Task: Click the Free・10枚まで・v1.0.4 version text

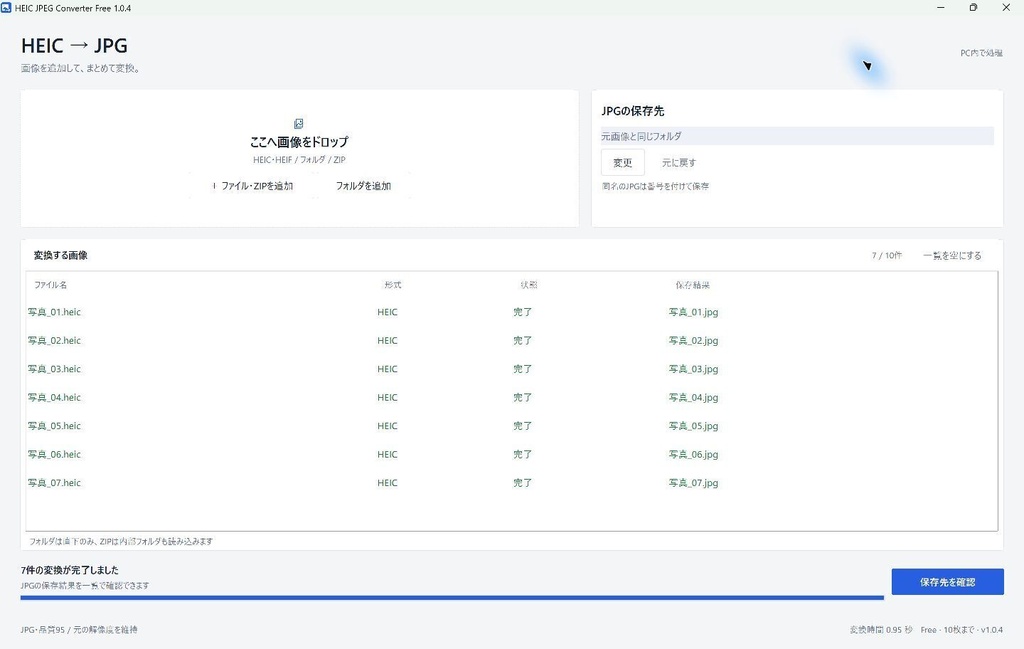Action: point(961,630)
